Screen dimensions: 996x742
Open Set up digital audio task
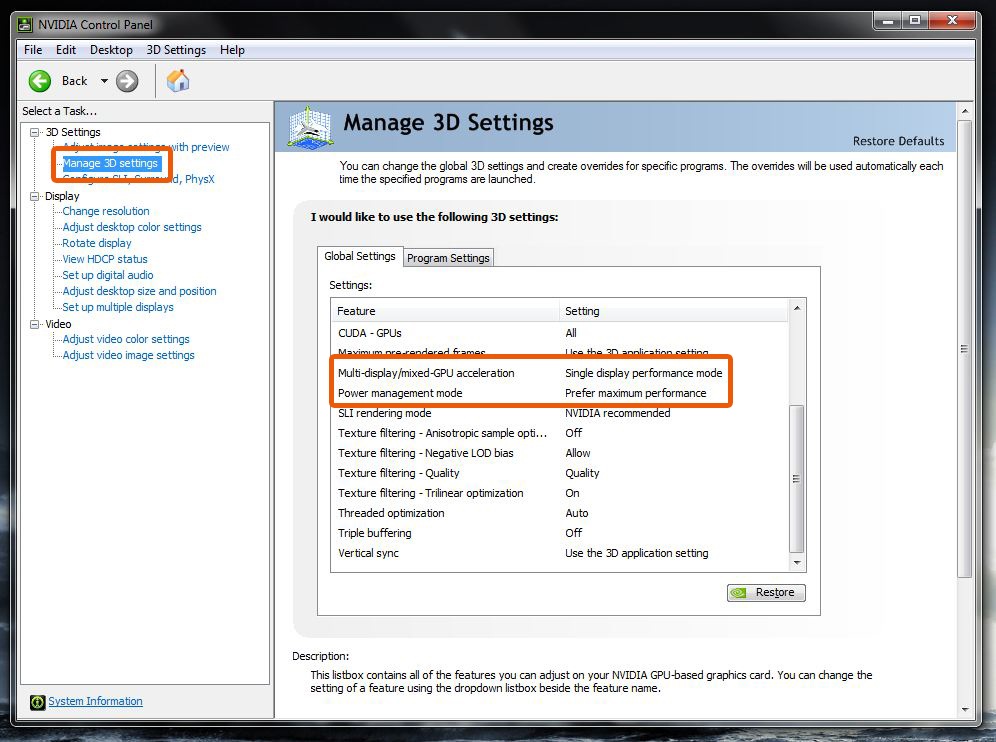click(108, 275)
